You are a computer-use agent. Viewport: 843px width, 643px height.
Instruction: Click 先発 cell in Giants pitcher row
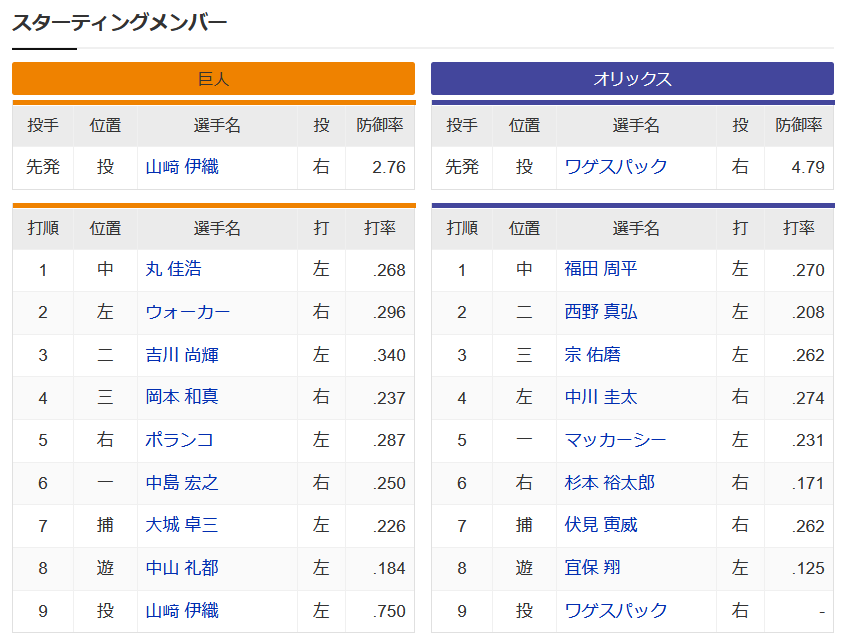coord(43,167)
